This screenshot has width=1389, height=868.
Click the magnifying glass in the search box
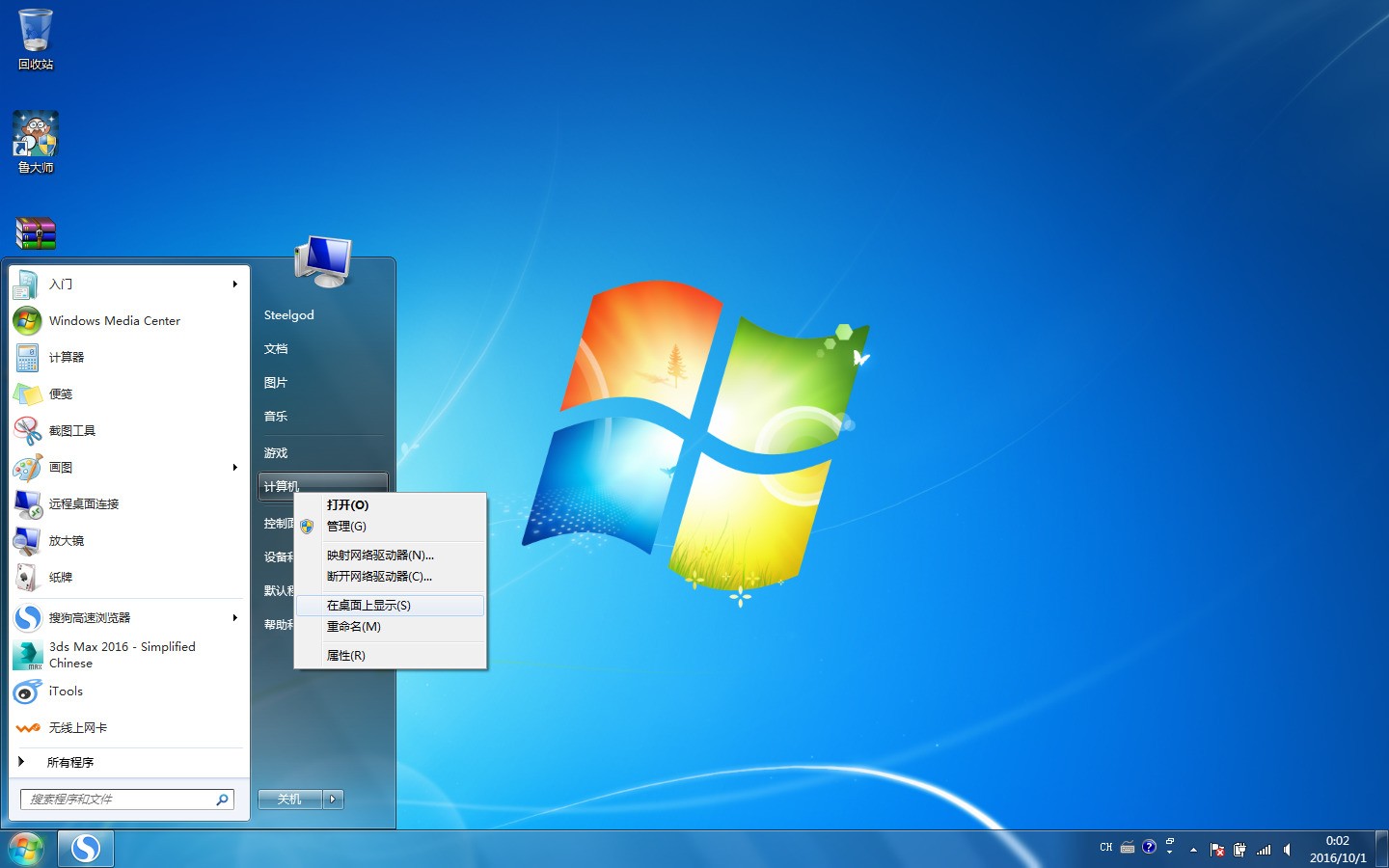222,800
